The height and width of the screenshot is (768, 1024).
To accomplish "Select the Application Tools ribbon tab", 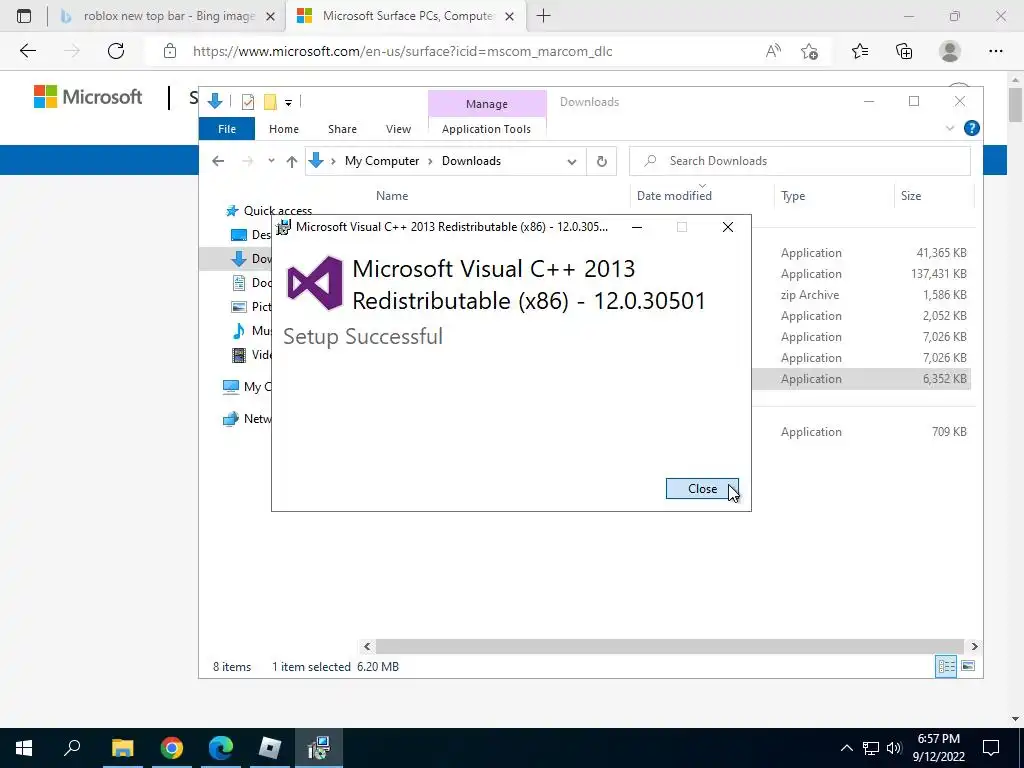I will [487, 129].
